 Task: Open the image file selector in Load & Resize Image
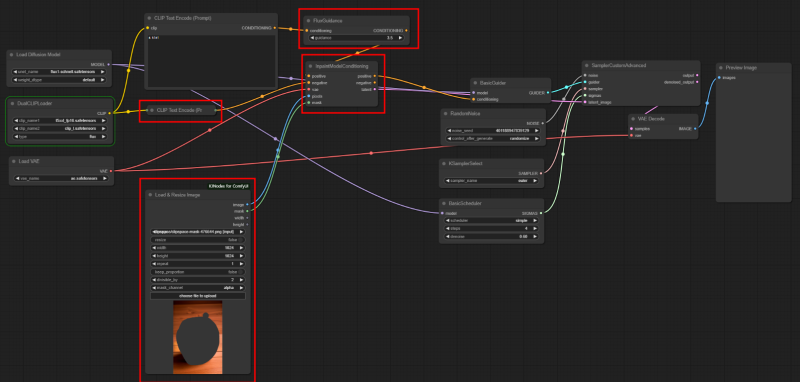point(198,232)
